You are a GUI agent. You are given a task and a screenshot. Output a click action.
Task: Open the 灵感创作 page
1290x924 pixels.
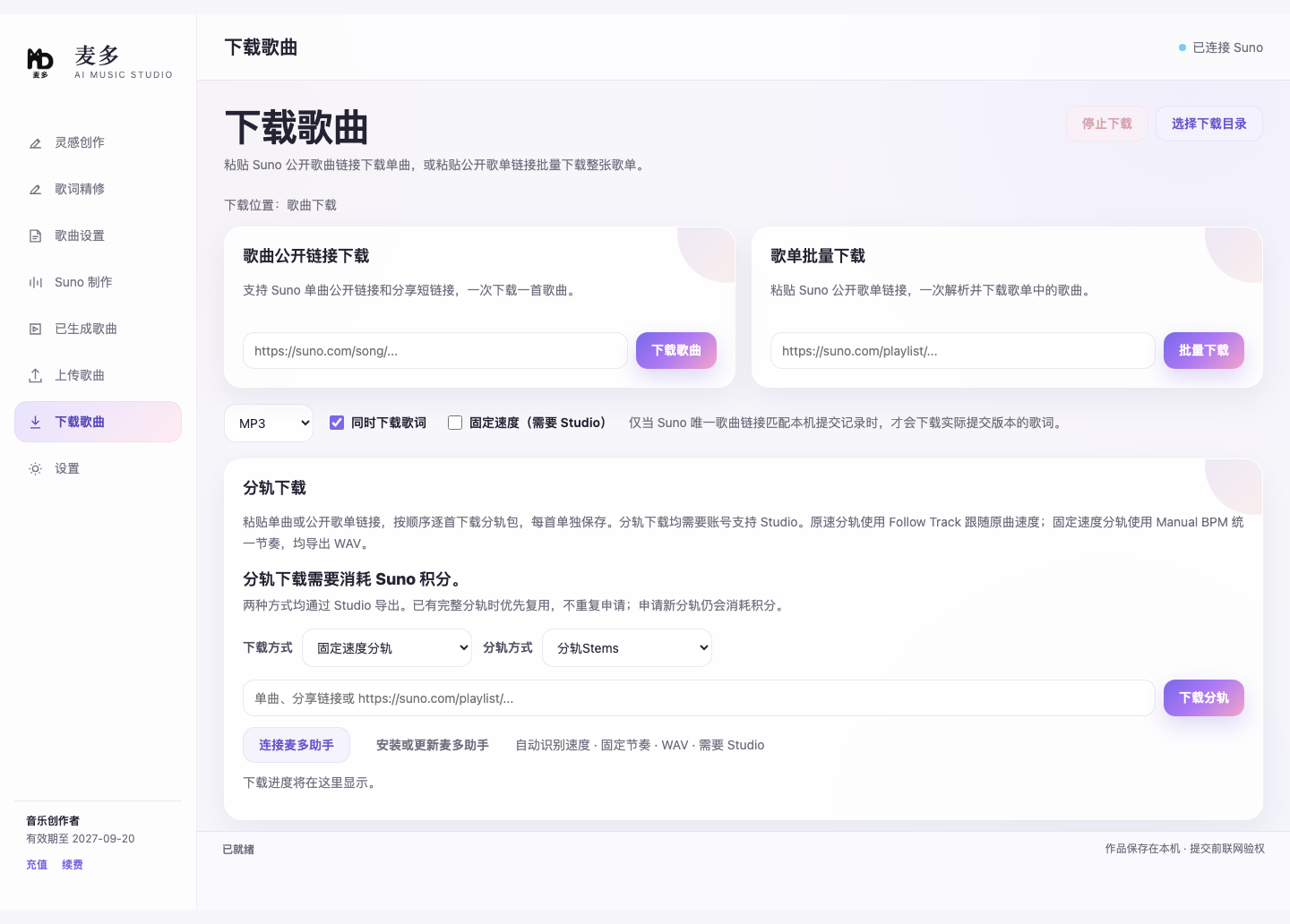click(x=98, y=142)
